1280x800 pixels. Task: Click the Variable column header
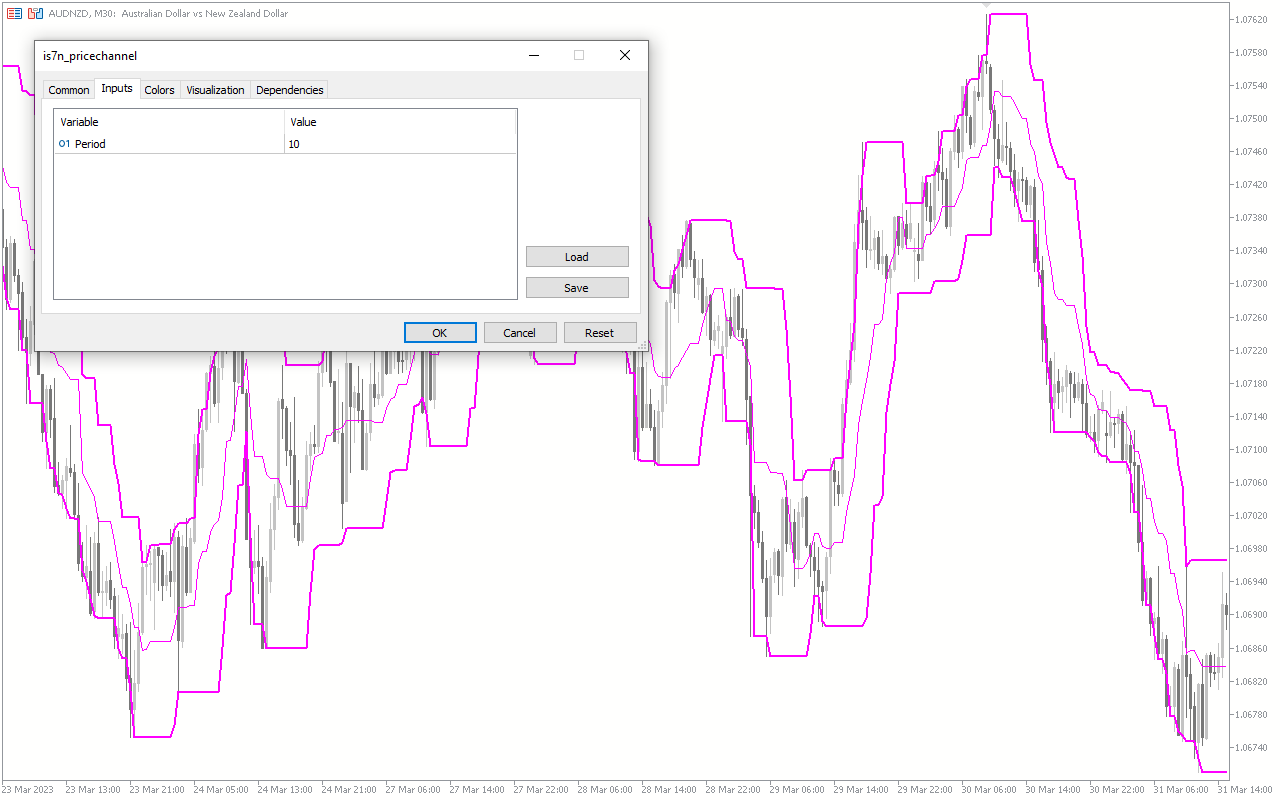169,122
